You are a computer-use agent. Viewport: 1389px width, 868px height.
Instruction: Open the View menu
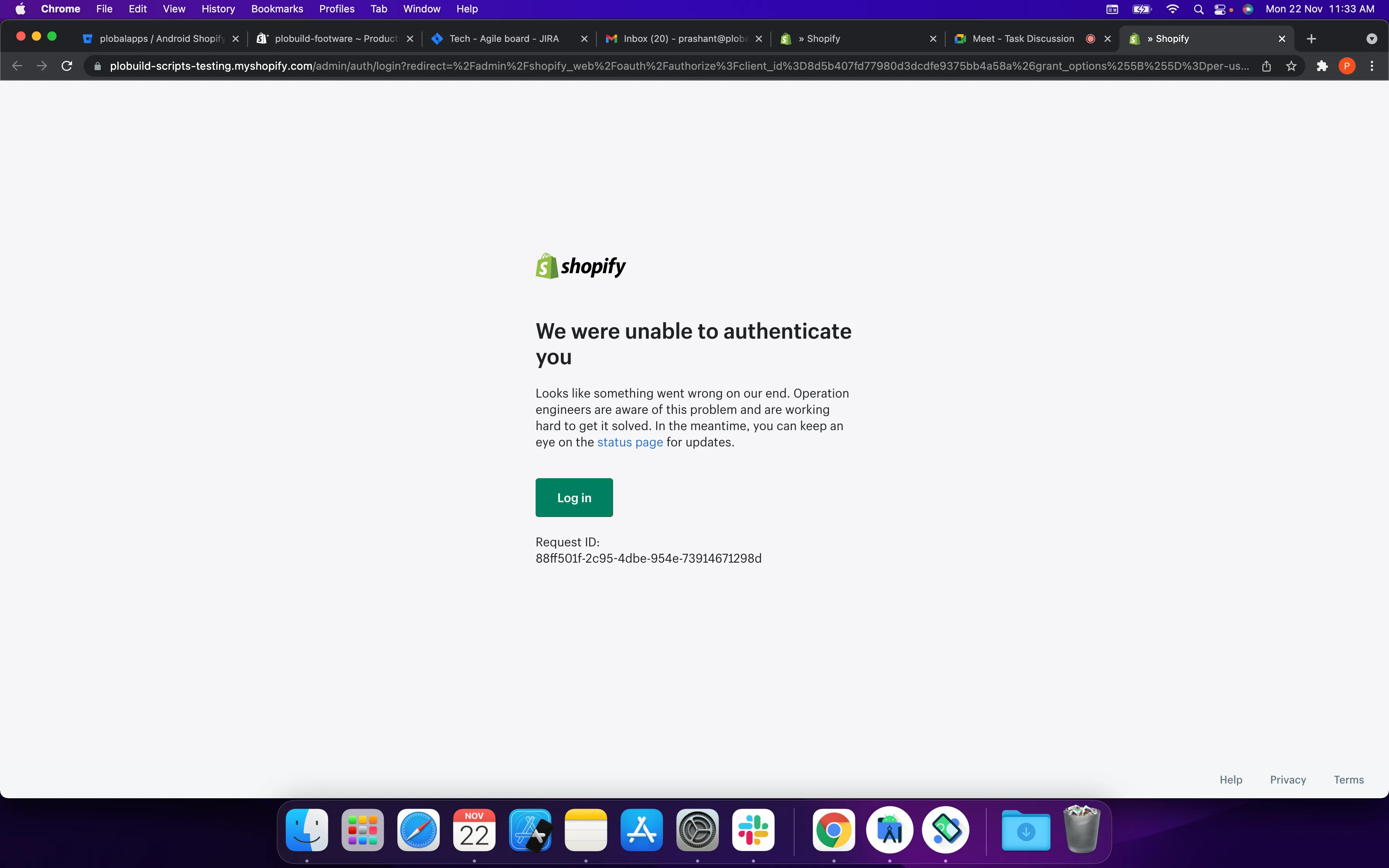174,9
